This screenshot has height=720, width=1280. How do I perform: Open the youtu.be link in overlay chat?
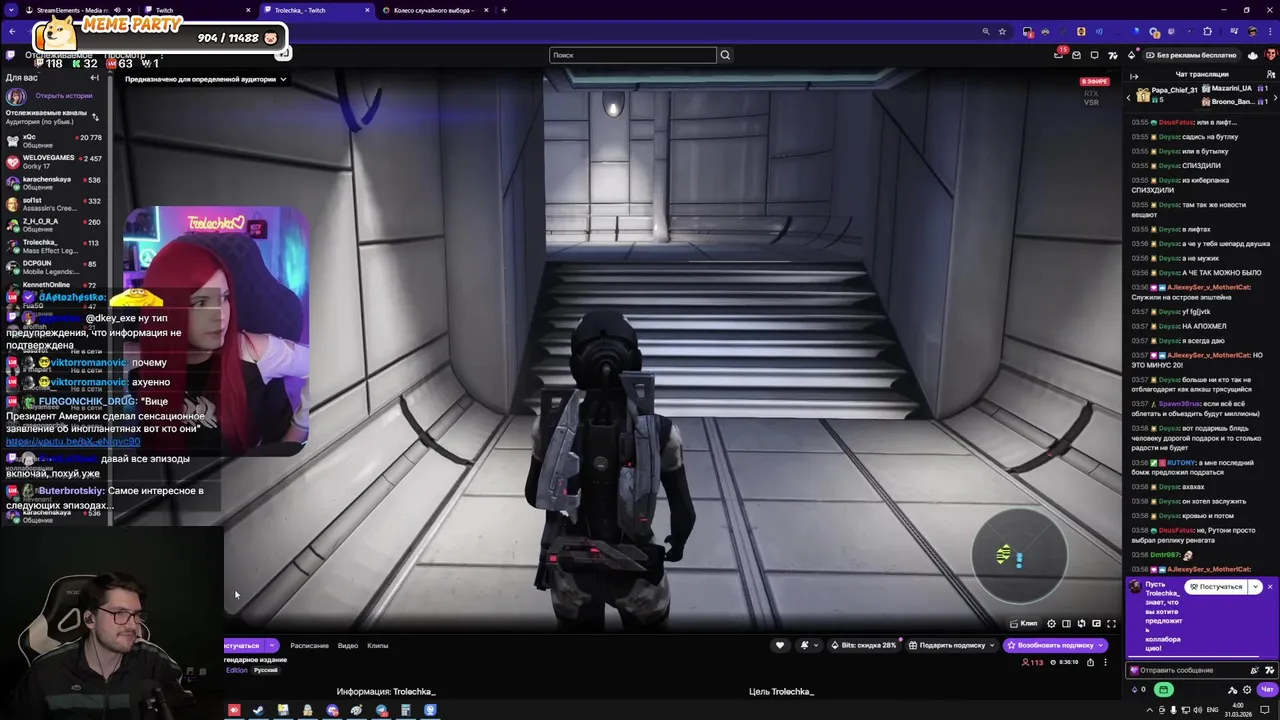pyautogui.click(x=73, y=441)
